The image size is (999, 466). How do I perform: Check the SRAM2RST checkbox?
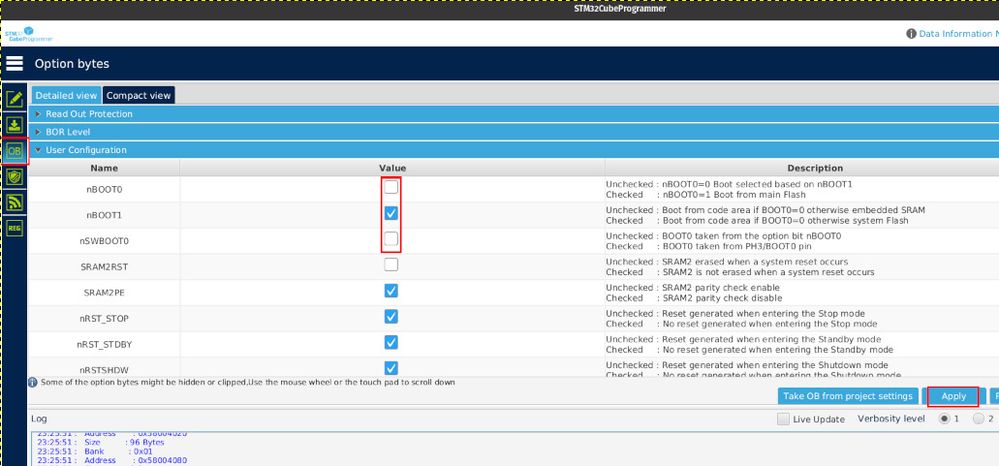(x=391, y=265)
